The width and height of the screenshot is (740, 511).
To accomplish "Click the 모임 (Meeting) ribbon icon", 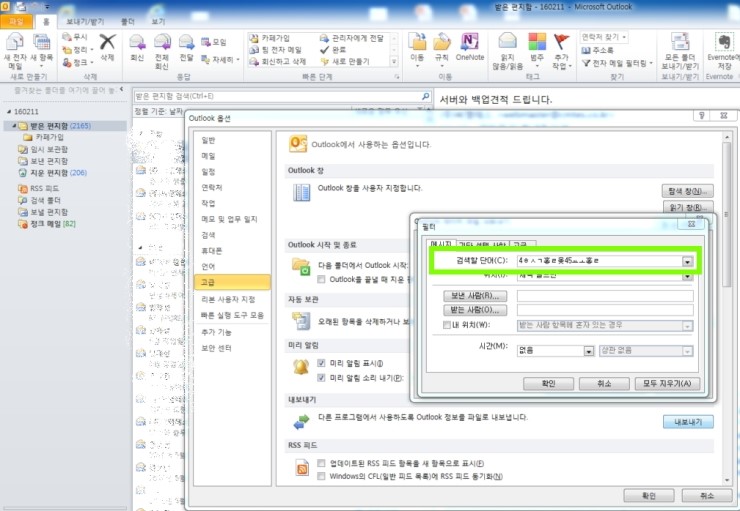I will [x=206, y=42].
